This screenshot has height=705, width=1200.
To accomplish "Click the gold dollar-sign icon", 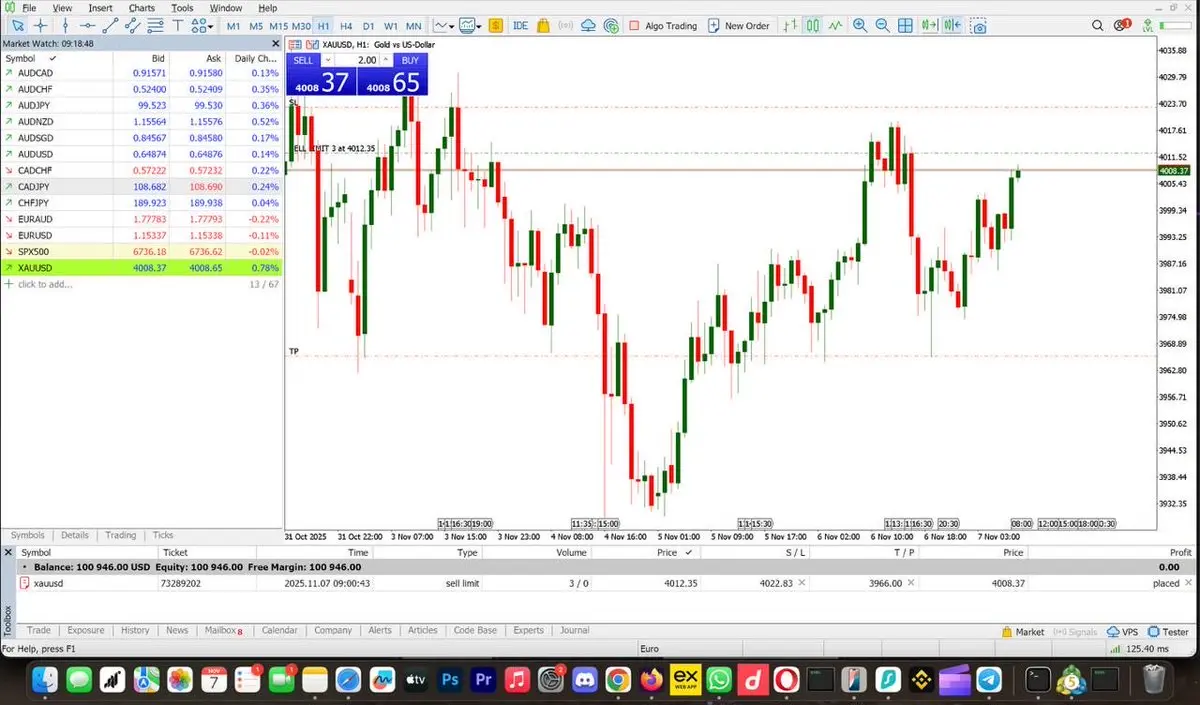I will [x=494, y=25].
